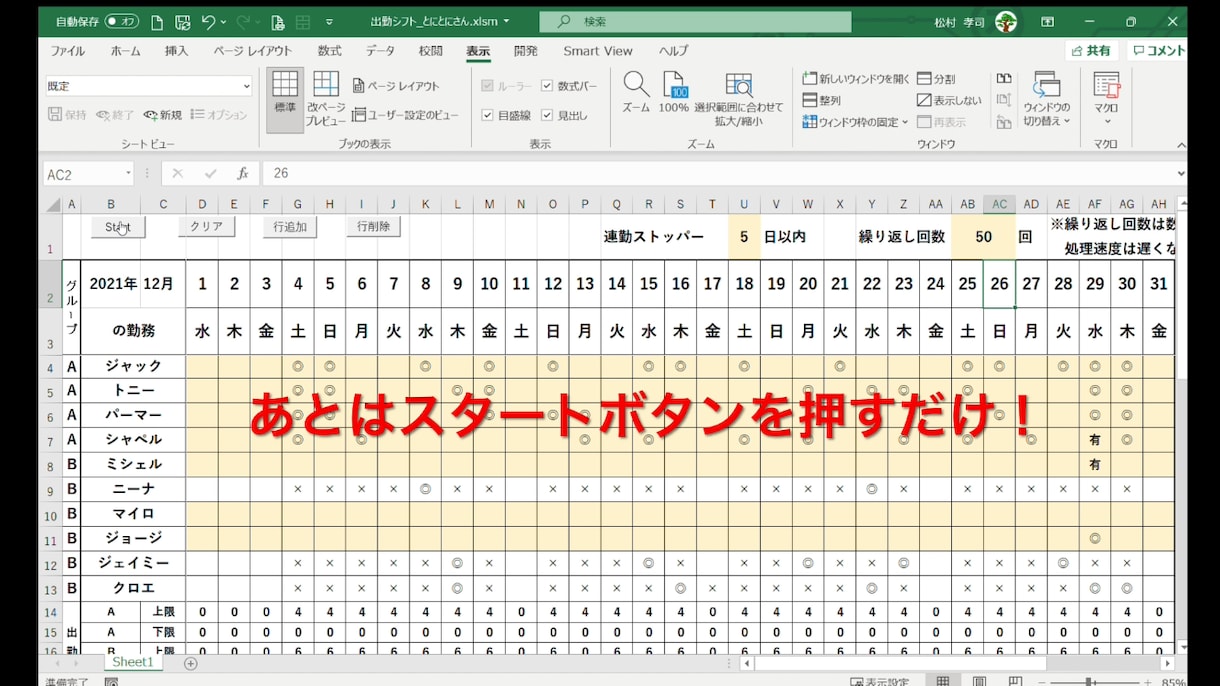Click the マクロ macros icon

coord(1106,86)
